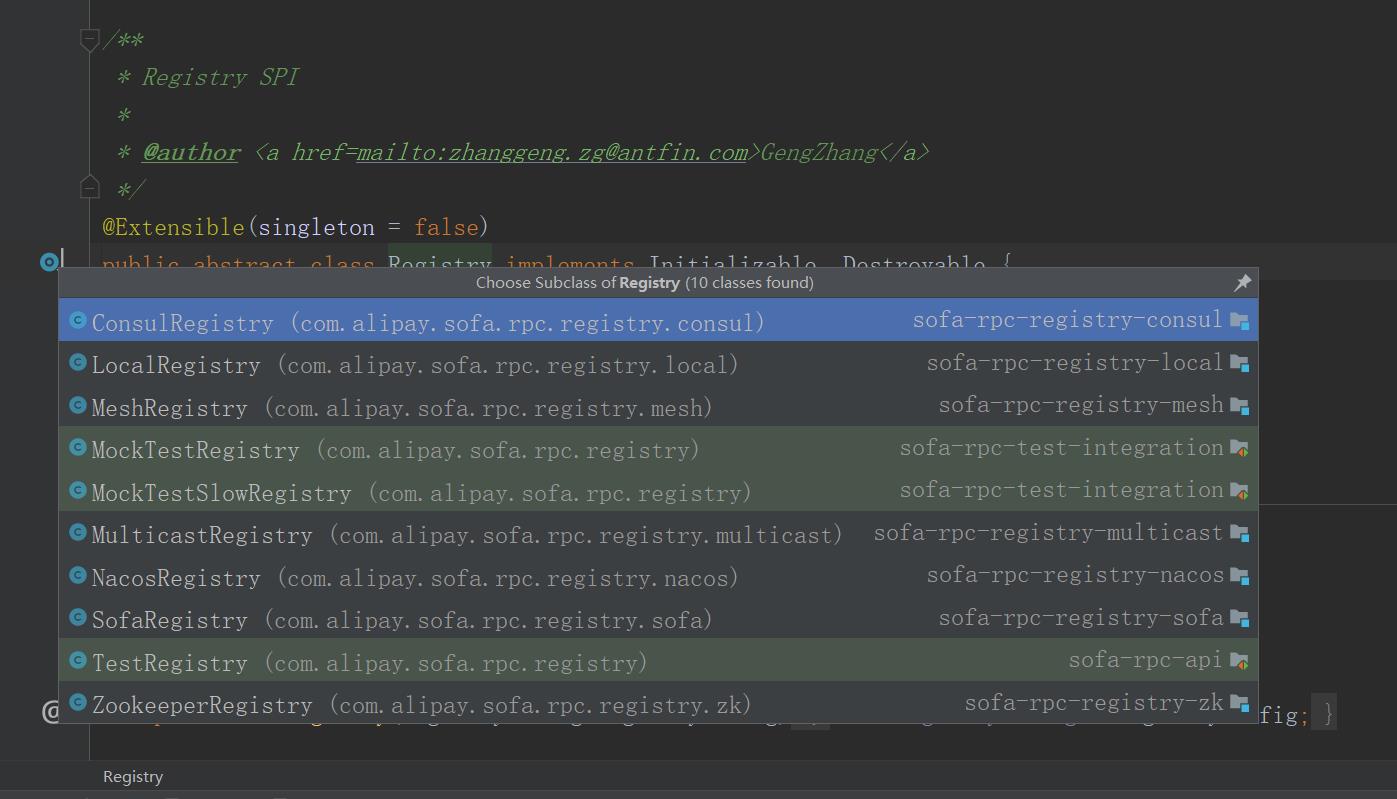This screenshot has width=1397, height=799.
Task: Click module folder icon for sofa-rpc-registry-nacos
Action: point(1239,576)
